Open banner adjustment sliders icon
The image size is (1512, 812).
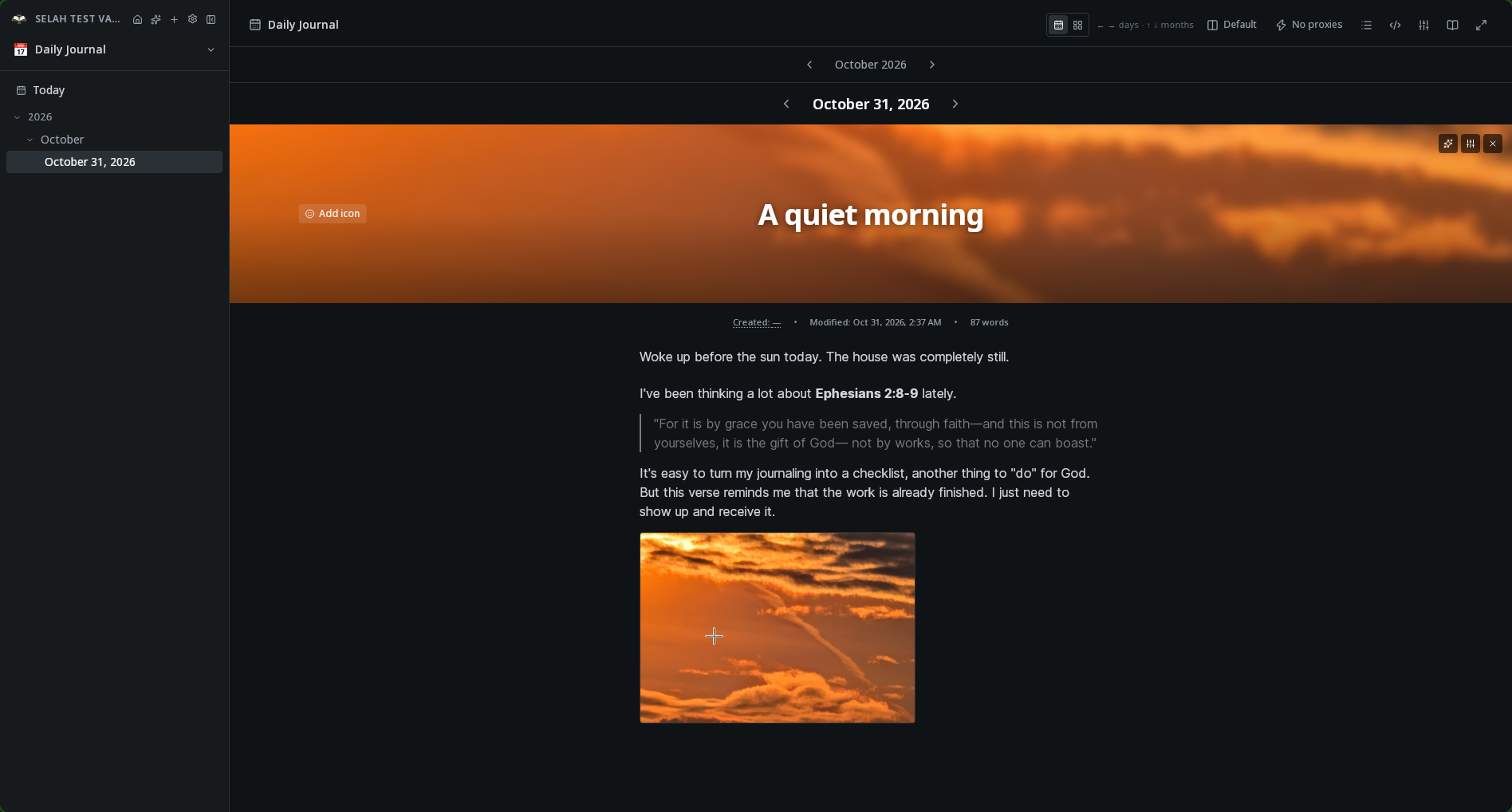point(1471,144)
